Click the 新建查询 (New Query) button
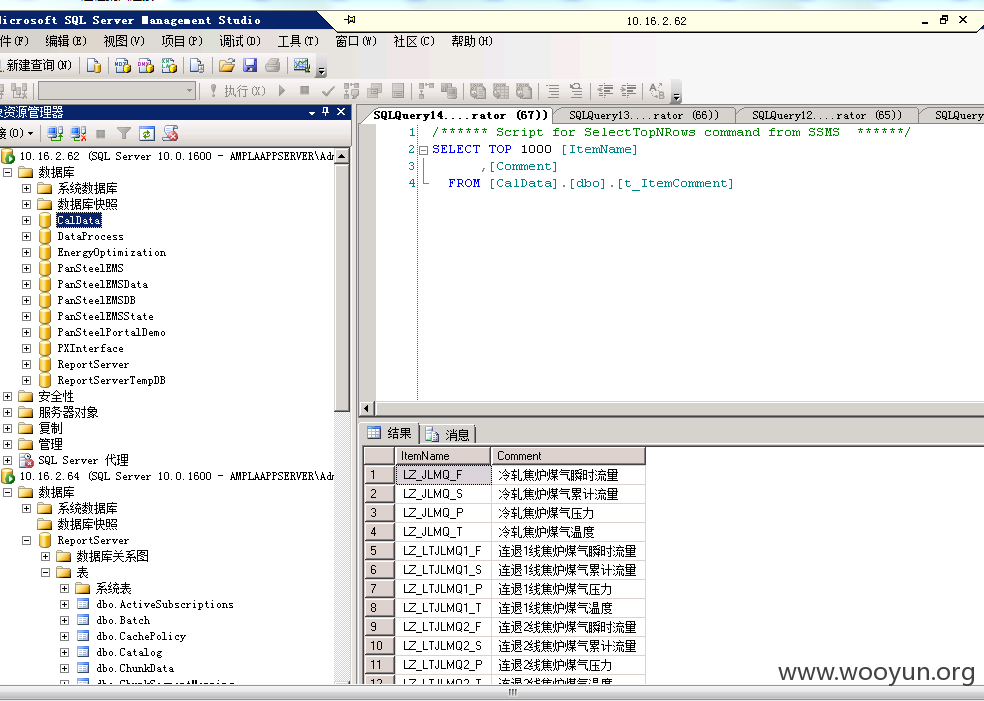The image size is (984, 701). tap(36, 65)
